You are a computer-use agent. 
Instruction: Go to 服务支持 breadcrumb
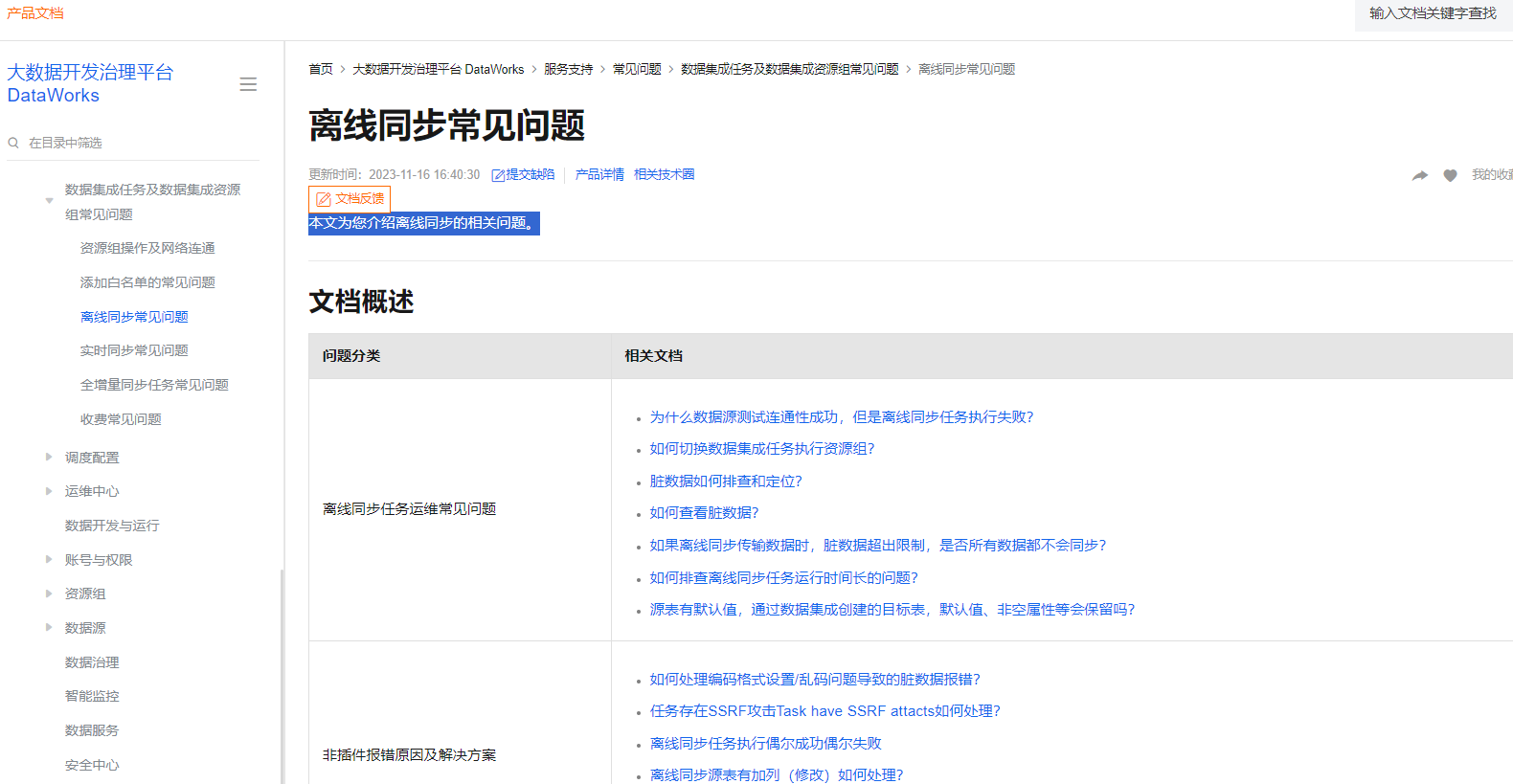(x=569, y=69)
